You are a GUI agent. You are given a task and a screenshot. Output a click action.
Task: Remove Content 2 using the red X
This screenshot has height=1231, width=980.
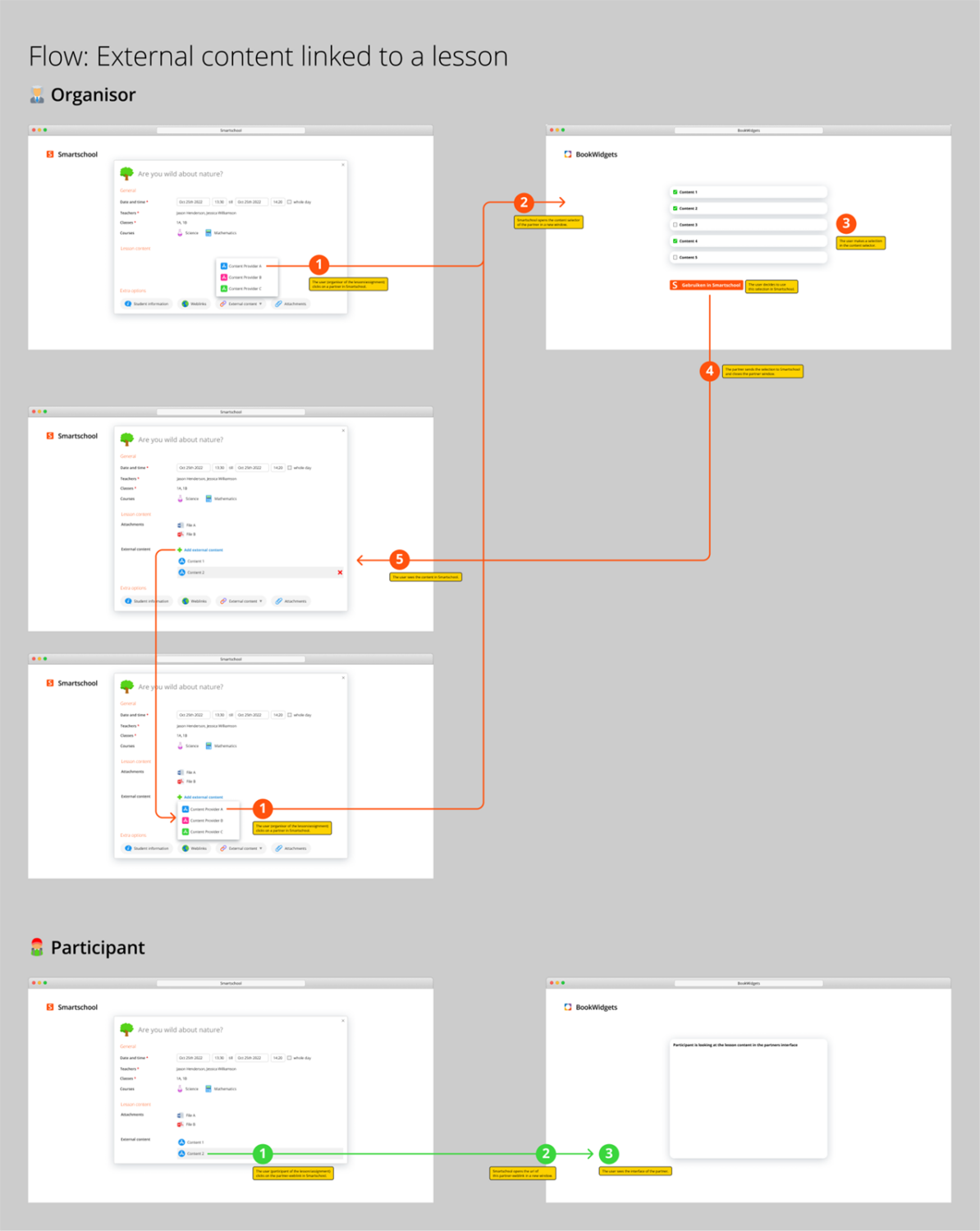click(340, 573)
